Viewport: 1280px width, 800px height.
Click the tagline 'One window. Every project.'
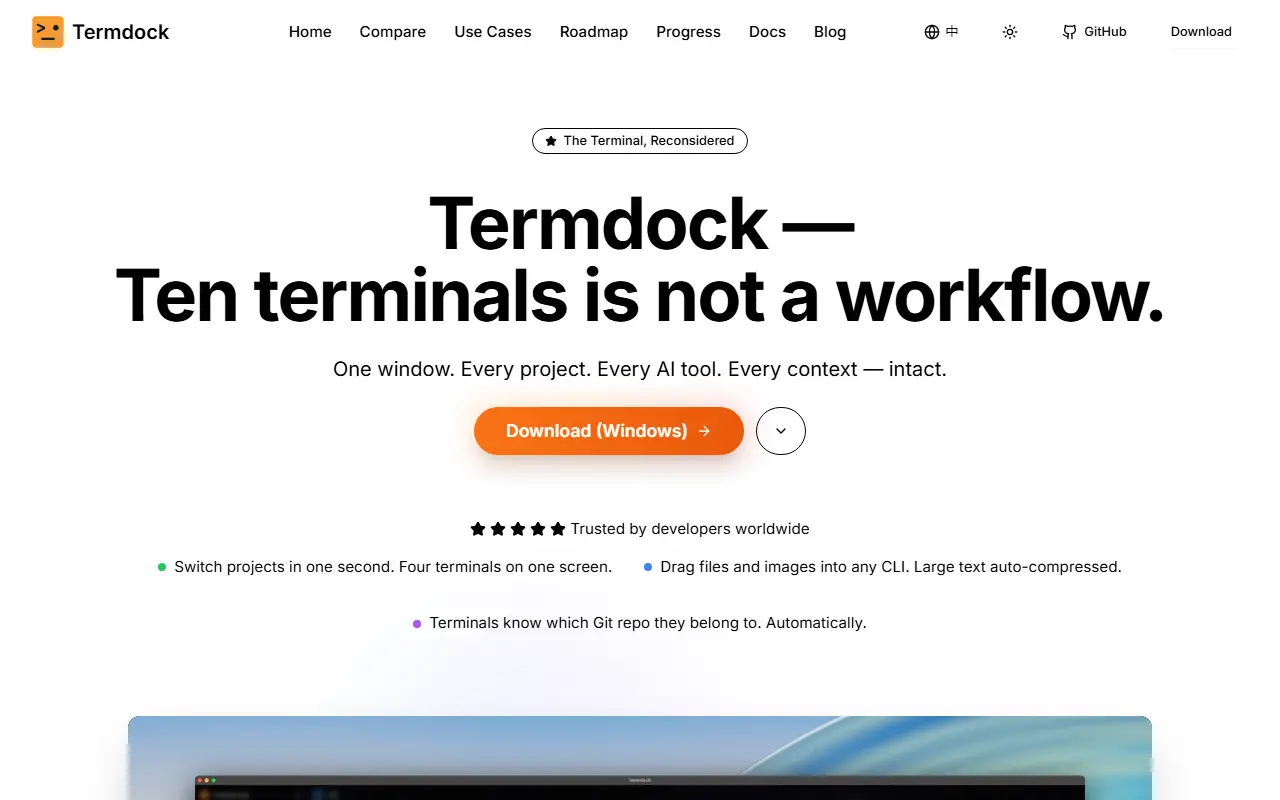click(640, 369)
